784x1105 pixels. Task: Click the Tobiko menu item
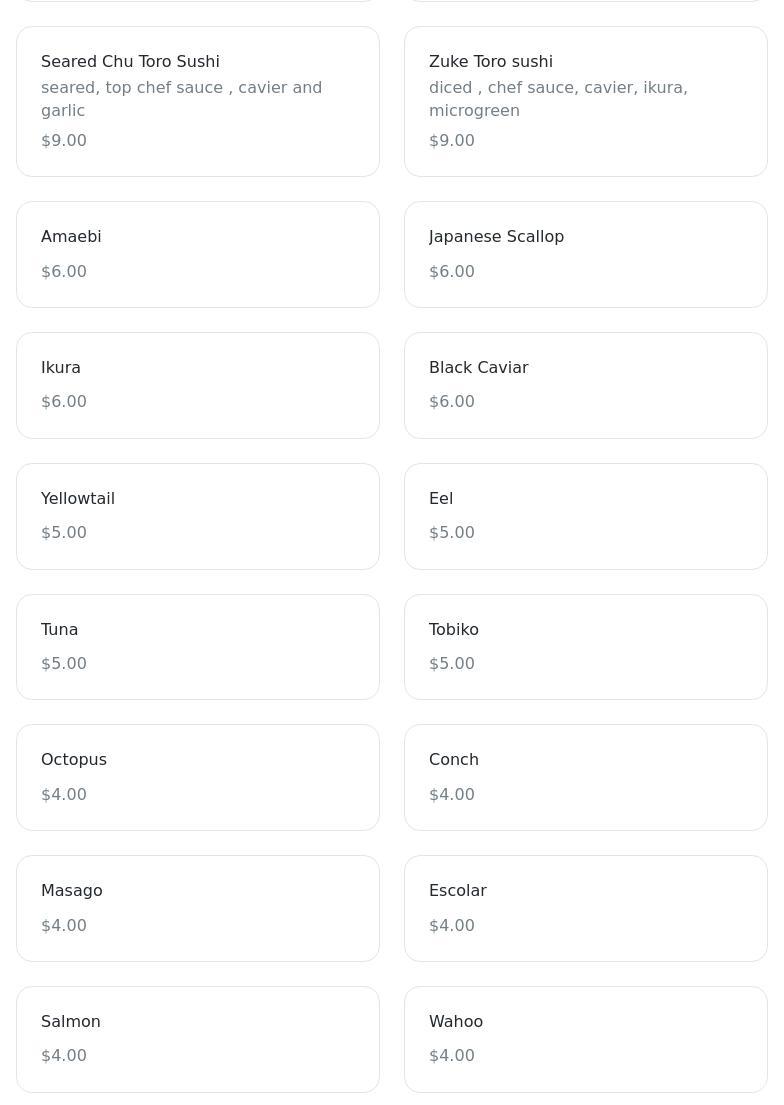(x=585, y=647)
